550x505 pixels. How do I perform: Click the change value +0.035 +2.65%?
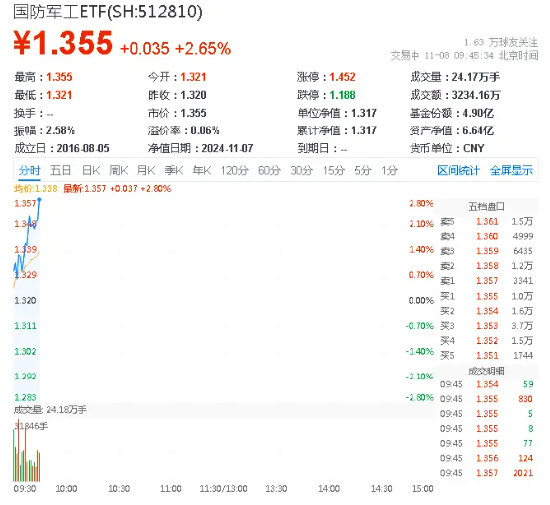[x=175, y=48]
